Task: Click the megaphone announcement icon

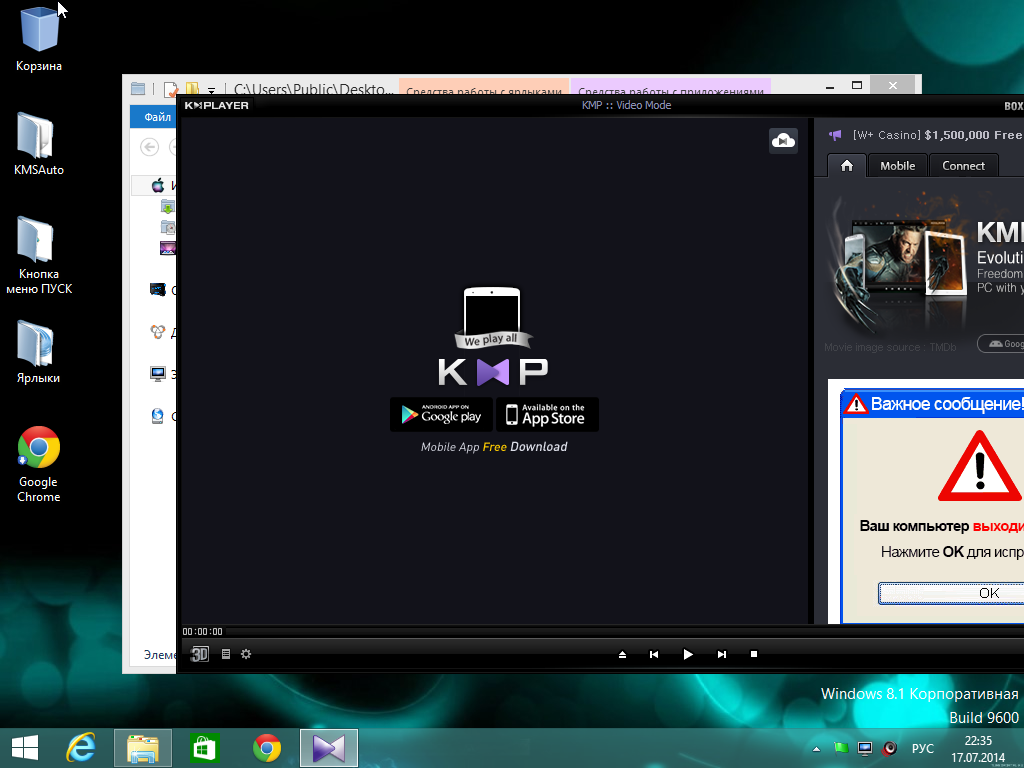Action: click(x=835, y=135)
